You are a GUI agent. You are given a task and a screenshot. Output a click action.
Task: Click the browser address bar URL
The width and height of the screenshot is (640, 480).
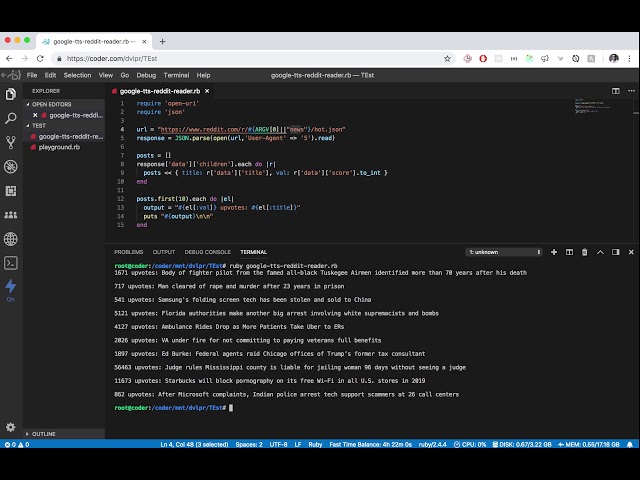click(112, 58)
